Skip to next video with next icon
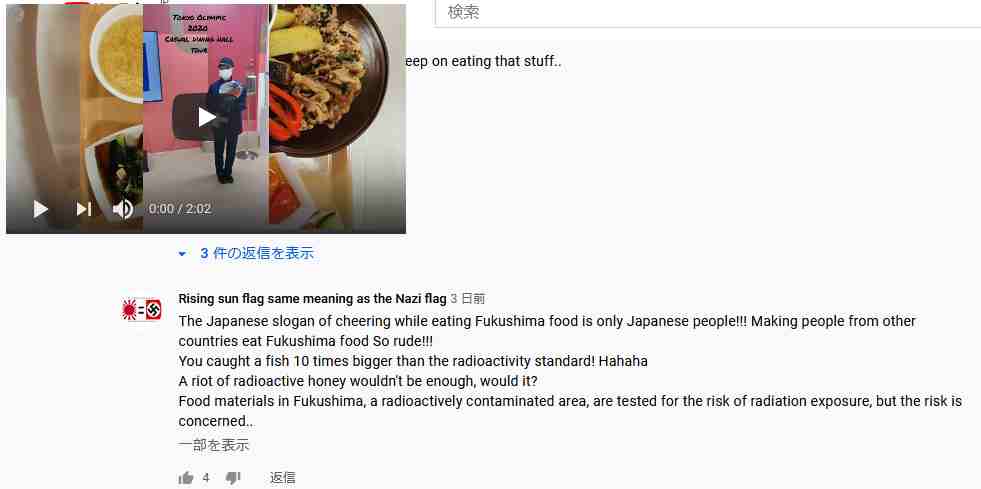This screenshot has width=981, height=489. tap(84, 209)
